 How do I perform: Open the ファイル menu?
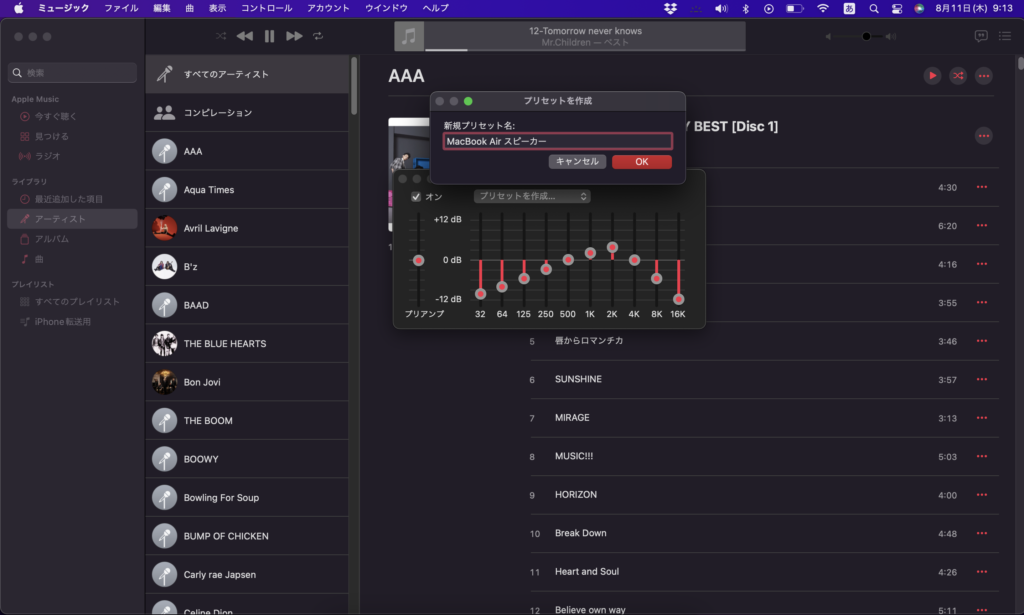[121, 8]
